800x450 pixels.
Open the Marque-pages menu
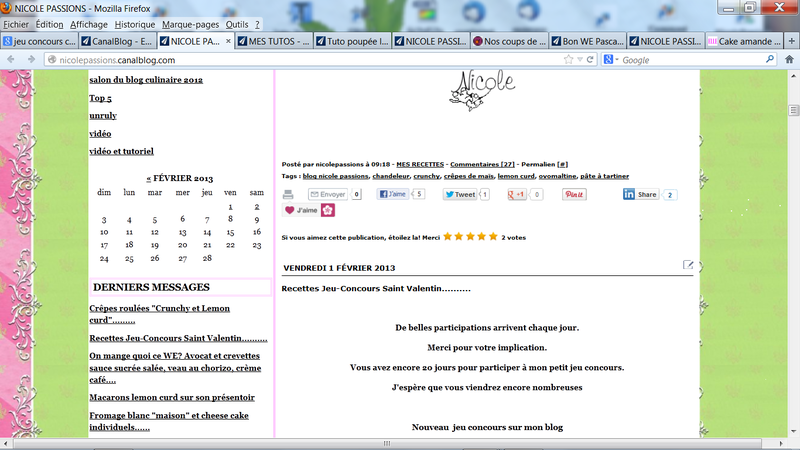point(190,24)
